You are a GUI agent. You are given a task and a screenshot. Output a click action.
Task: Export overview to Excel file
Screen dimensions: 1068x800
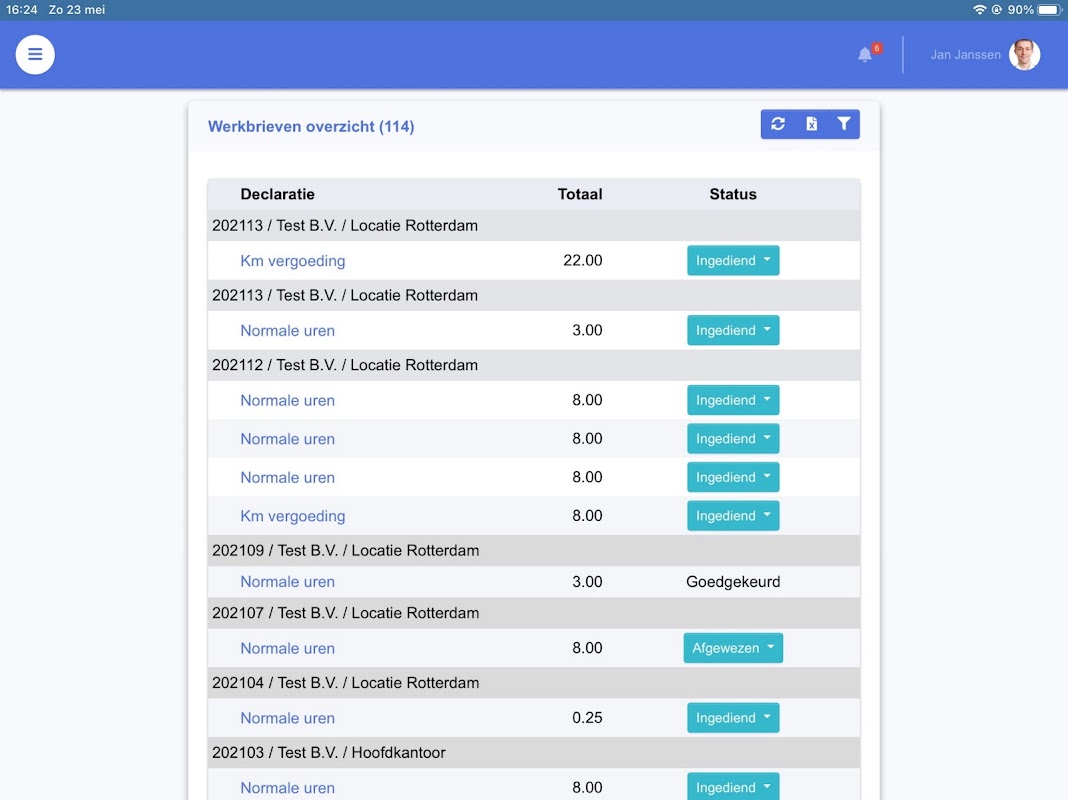tap(811, 124)
